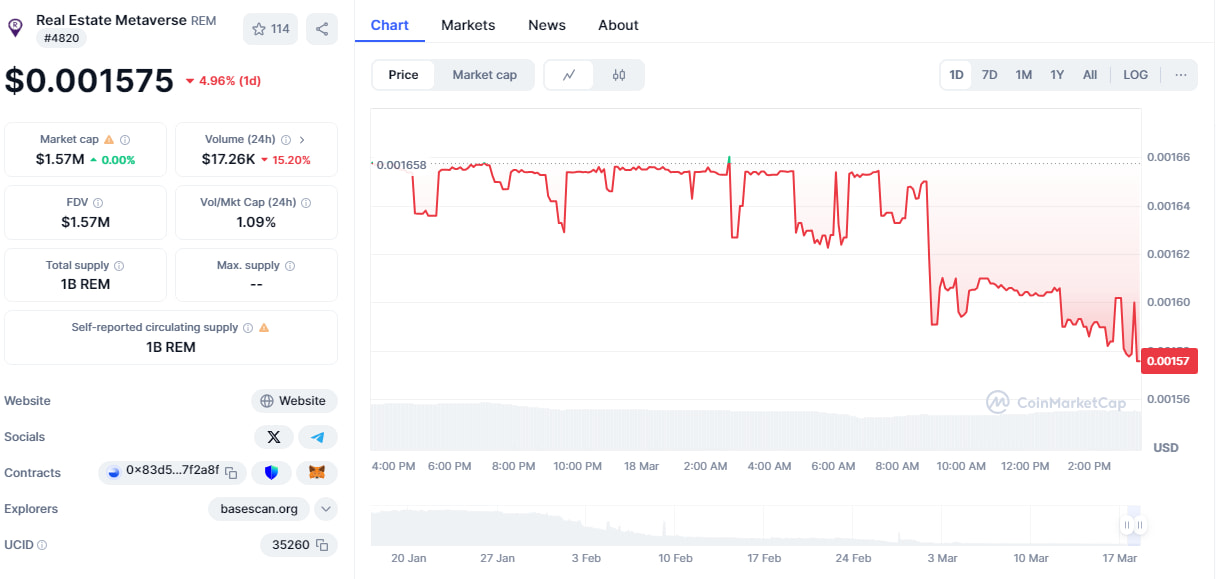Click the Max. supply info icon
The width and height of the screenshot is (1216, 579).
(x=290, y=266)
